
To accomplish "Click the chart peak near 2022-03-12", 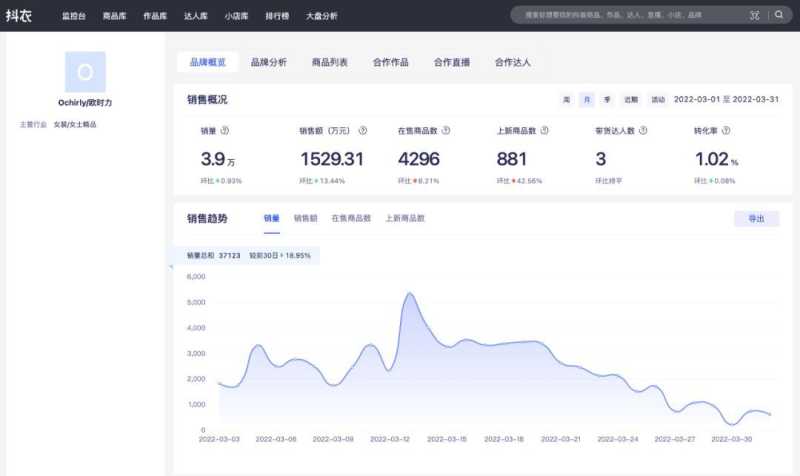I will 410,294.
